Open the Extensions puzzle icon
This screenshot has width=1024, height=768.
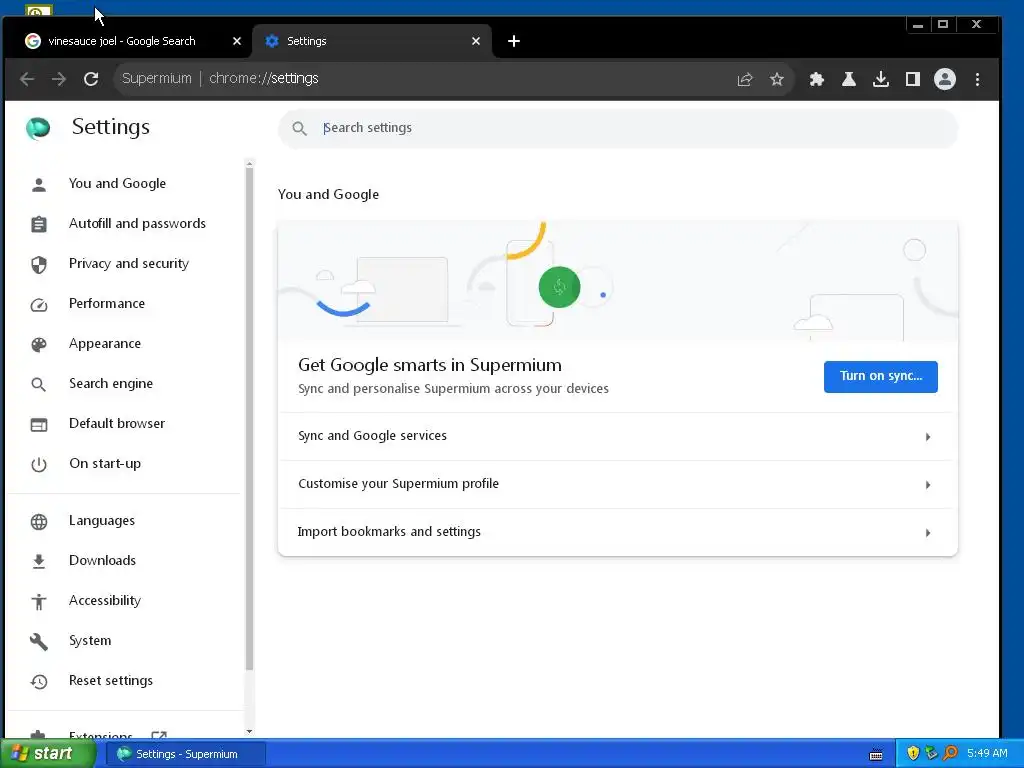coord(816,79)
